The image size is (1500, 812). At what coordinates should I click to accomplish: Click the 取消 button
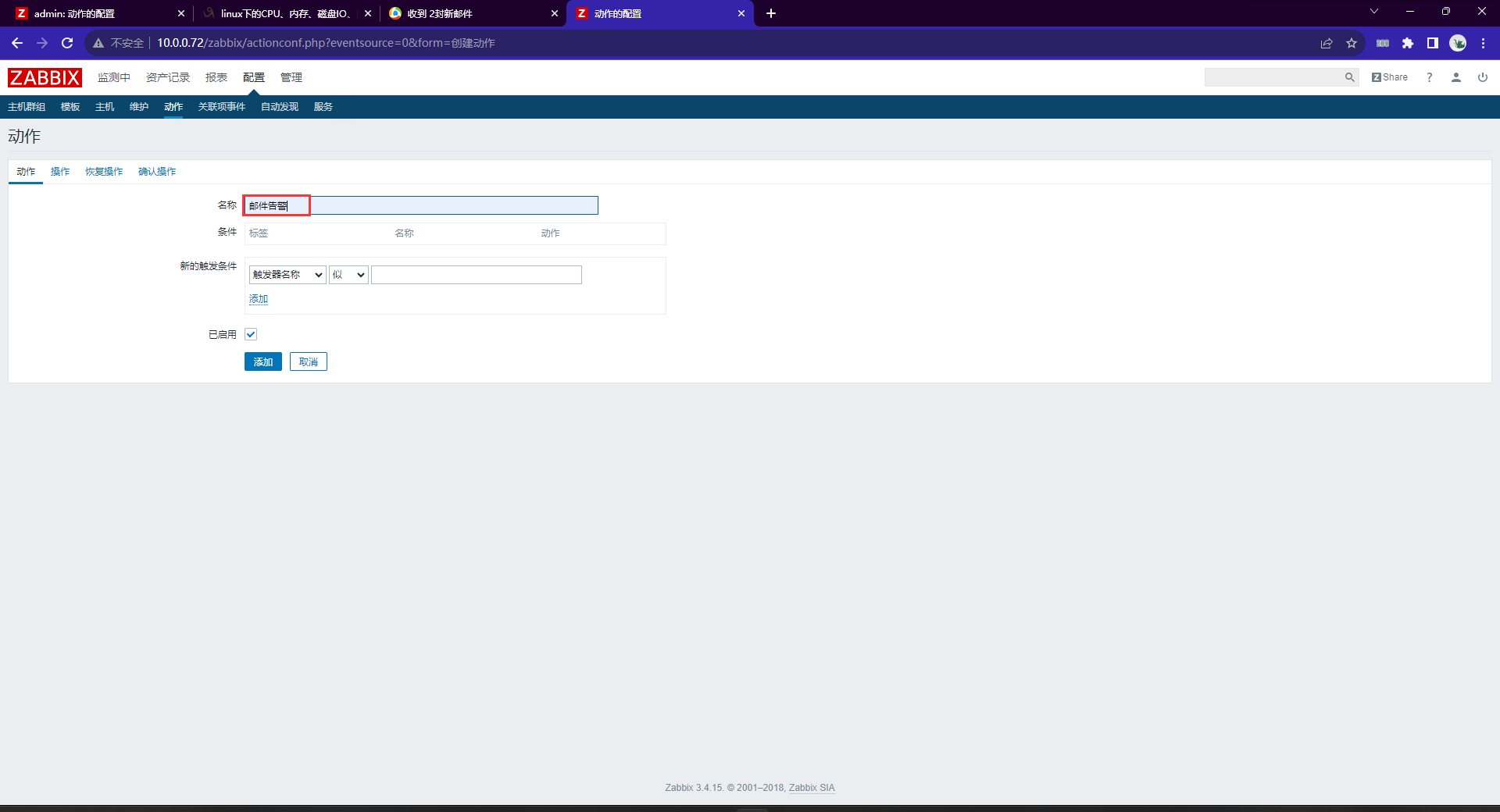click(x=309, y=362)
